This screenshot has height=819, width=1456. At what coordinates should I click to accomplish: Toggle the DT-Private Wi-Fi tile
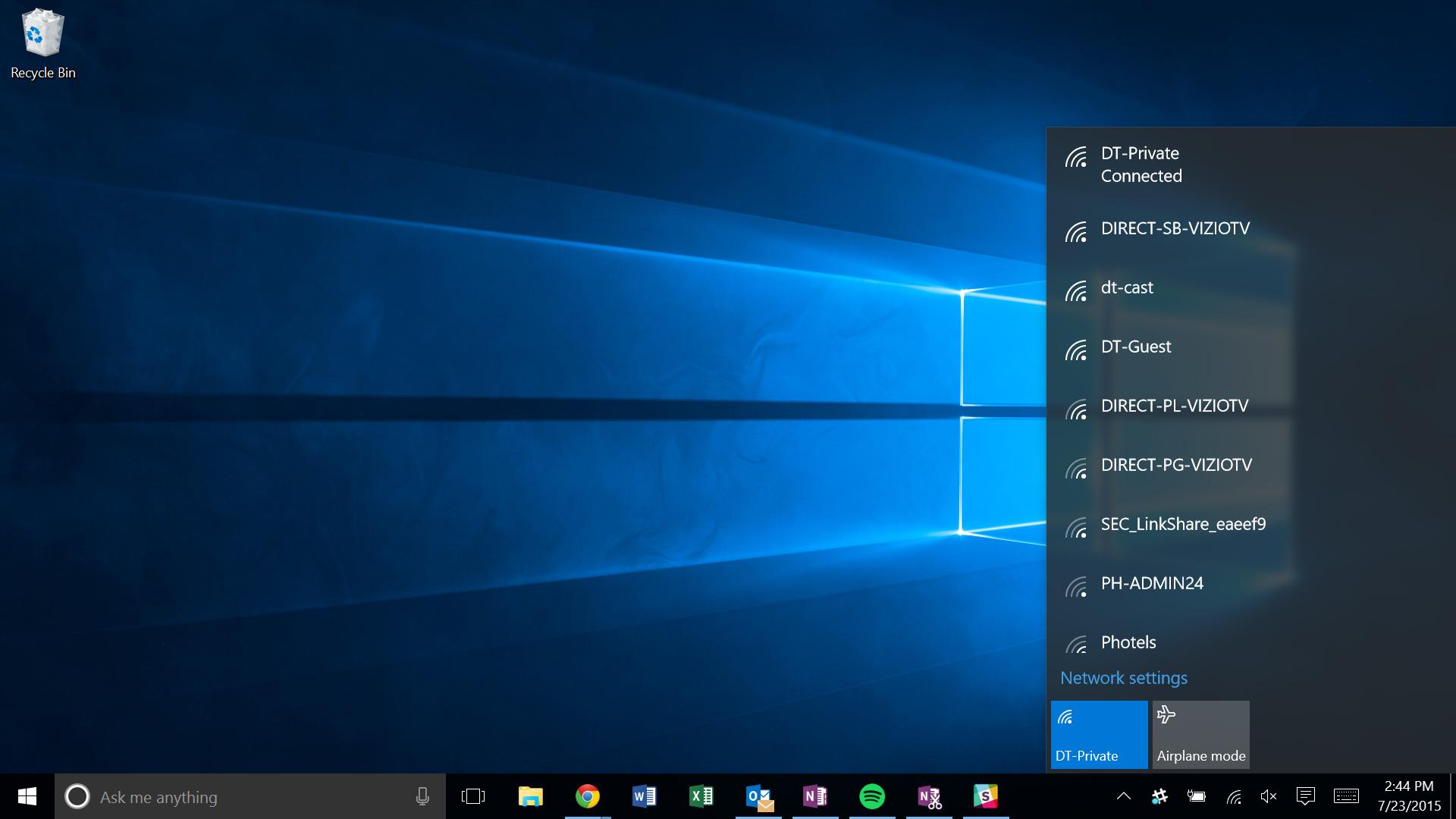tap(1099, 734)
